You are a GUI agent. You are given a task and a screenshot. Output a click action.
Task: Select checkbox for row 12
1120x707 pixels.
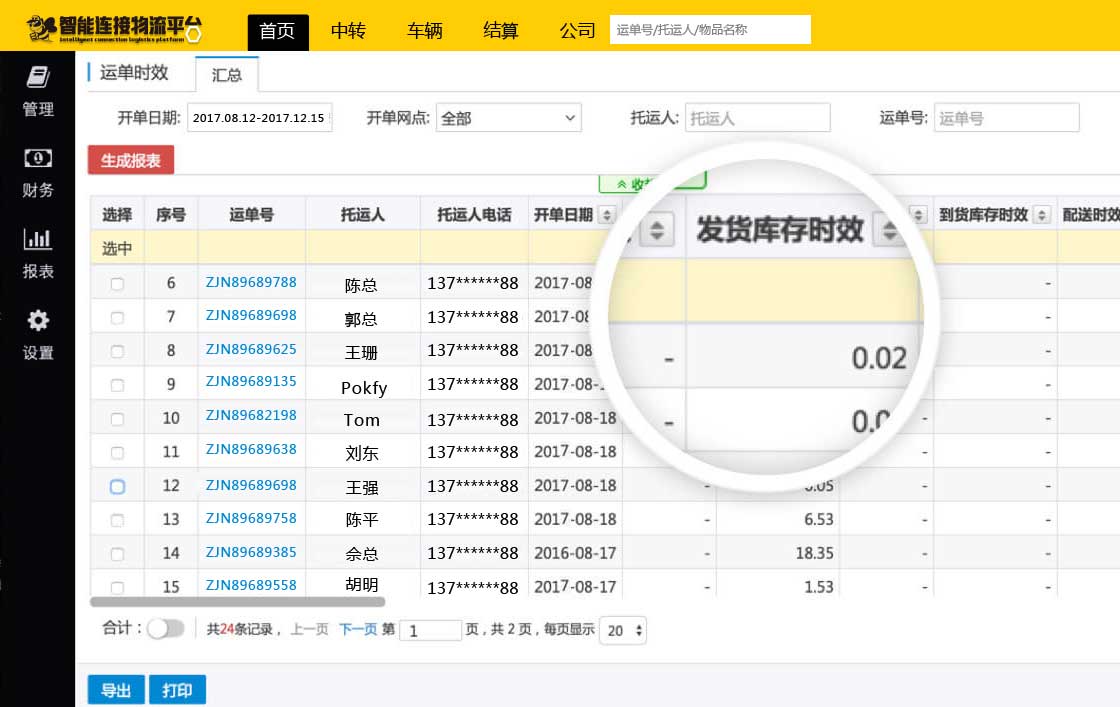pyautogui.click(x=117, y=487)
